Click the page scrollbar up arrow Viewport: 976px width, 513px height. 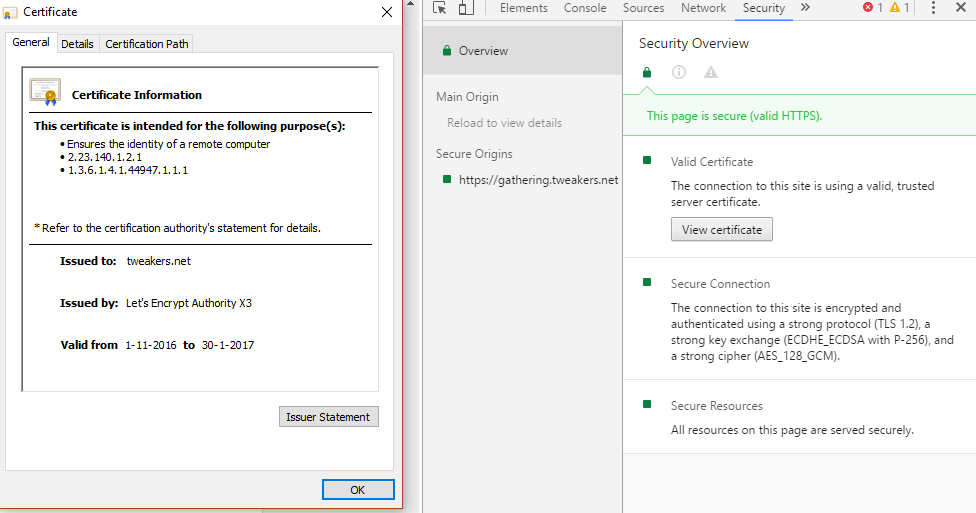[x=410, y=4]
